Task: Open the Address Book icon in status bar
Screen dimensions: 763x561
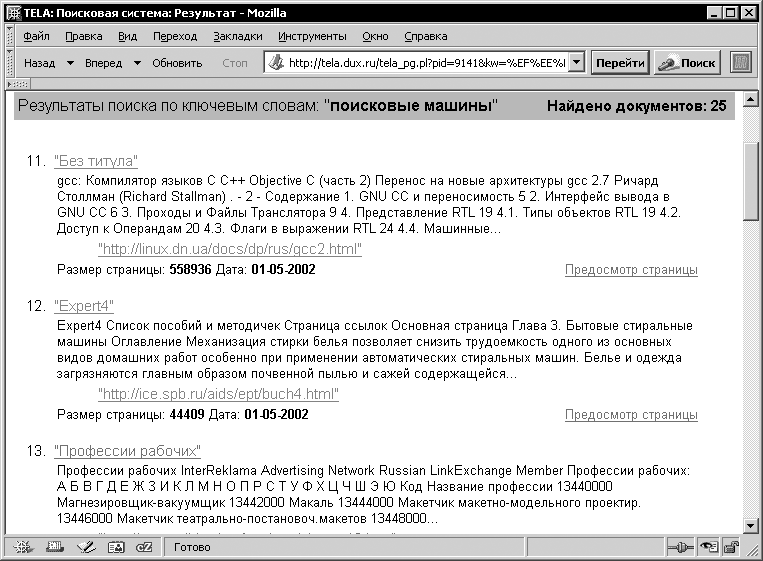Action: [x=116, y=547]
